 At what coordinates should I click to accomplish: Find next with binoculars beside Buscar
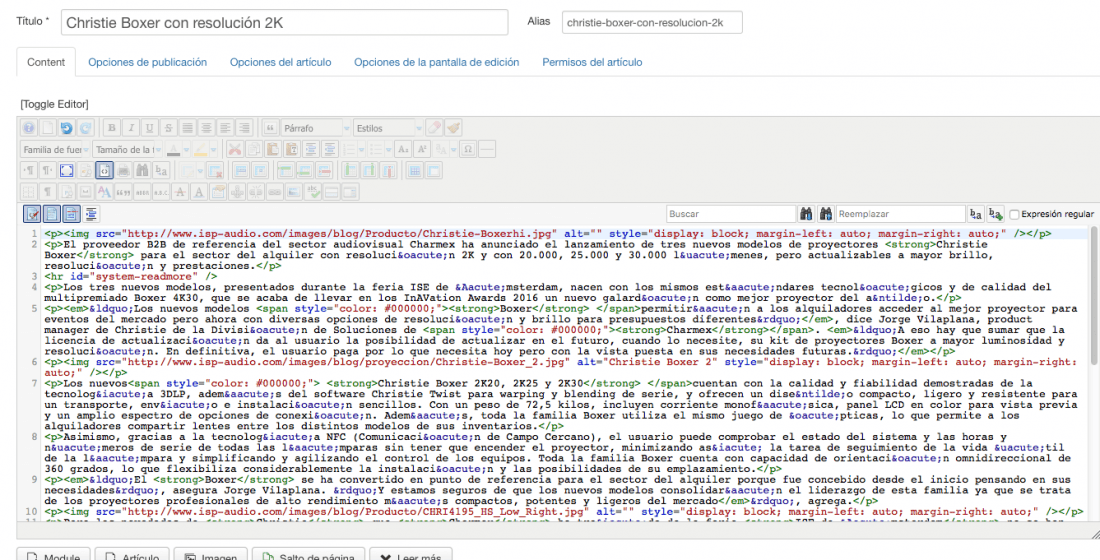pos(806,213)
